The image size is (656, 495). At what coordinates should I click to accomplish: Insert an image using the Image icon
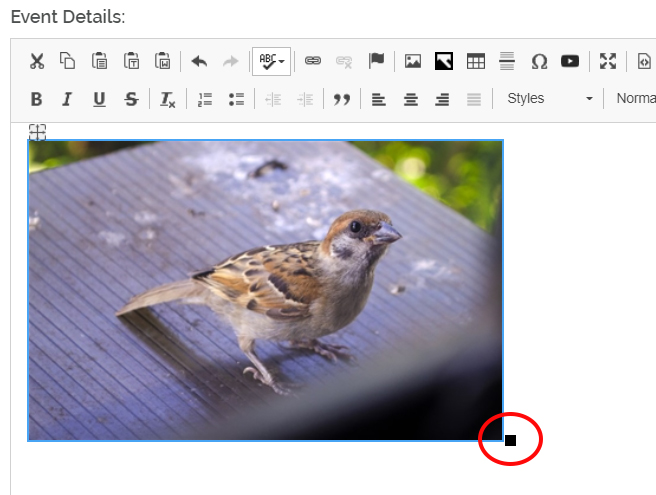[x=412, y=61]
